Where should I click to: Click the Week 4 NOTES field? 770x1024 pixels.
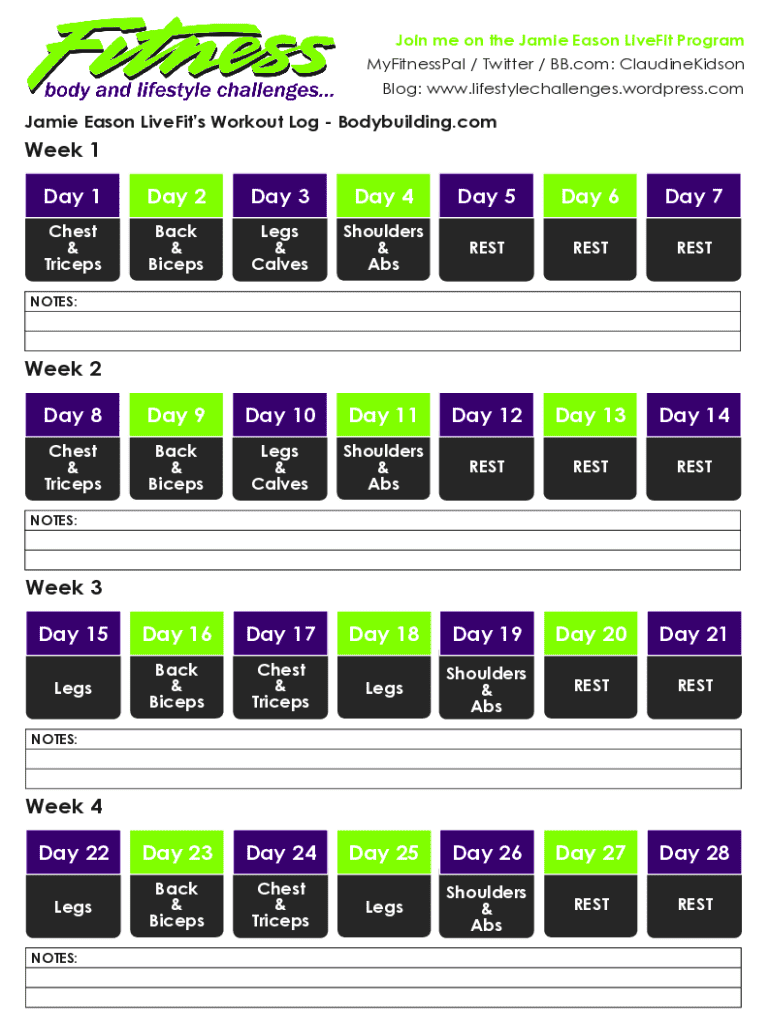point(383,977)
